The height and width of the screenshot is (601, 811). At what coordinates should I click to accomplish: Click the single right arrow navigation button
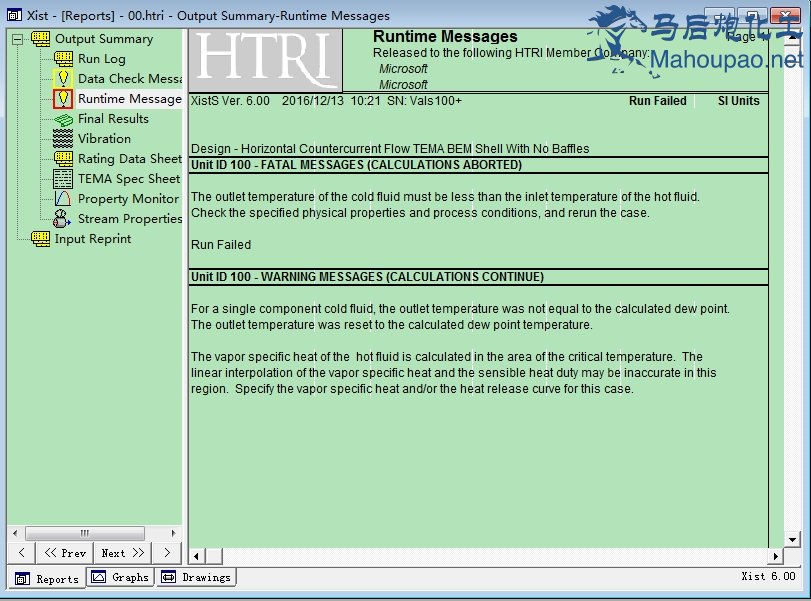pyautogui.click(x=166, y=553)
